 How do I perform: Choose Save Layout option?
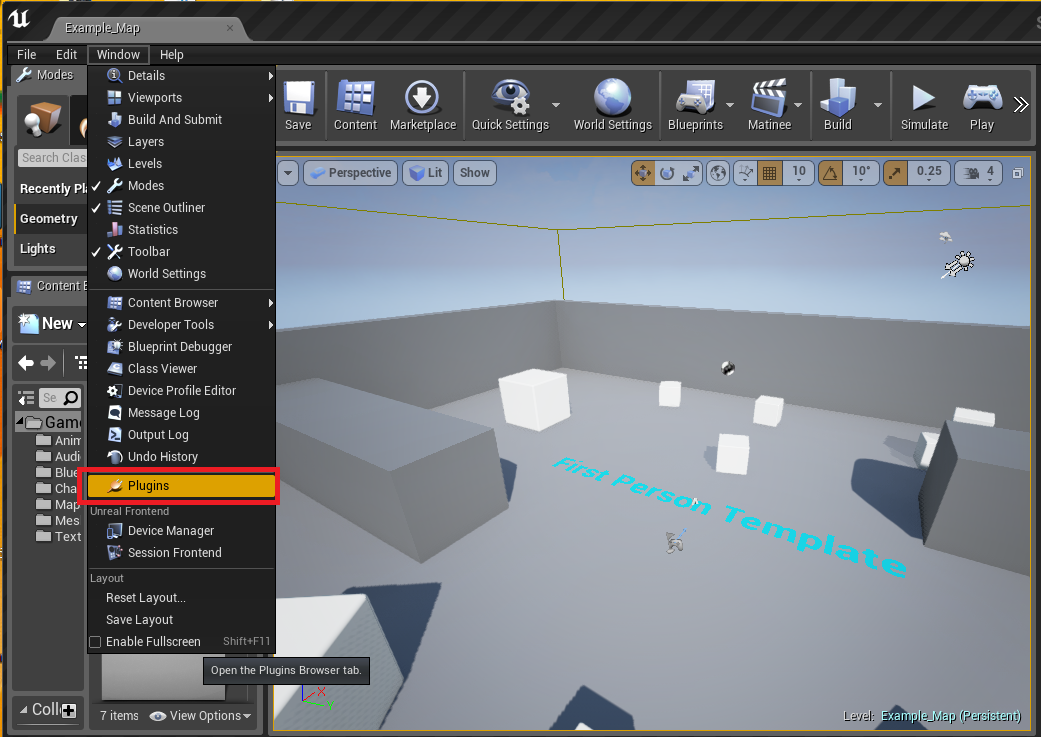click(181, 620)
